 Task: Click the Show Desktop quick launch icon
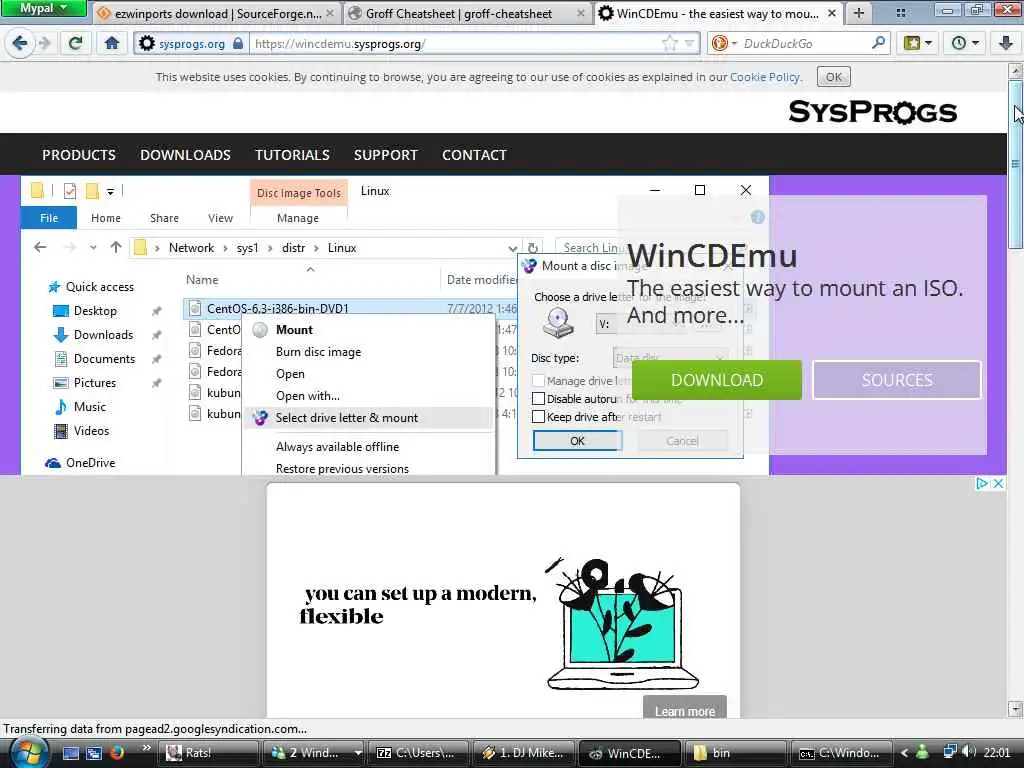coord(71,753)
